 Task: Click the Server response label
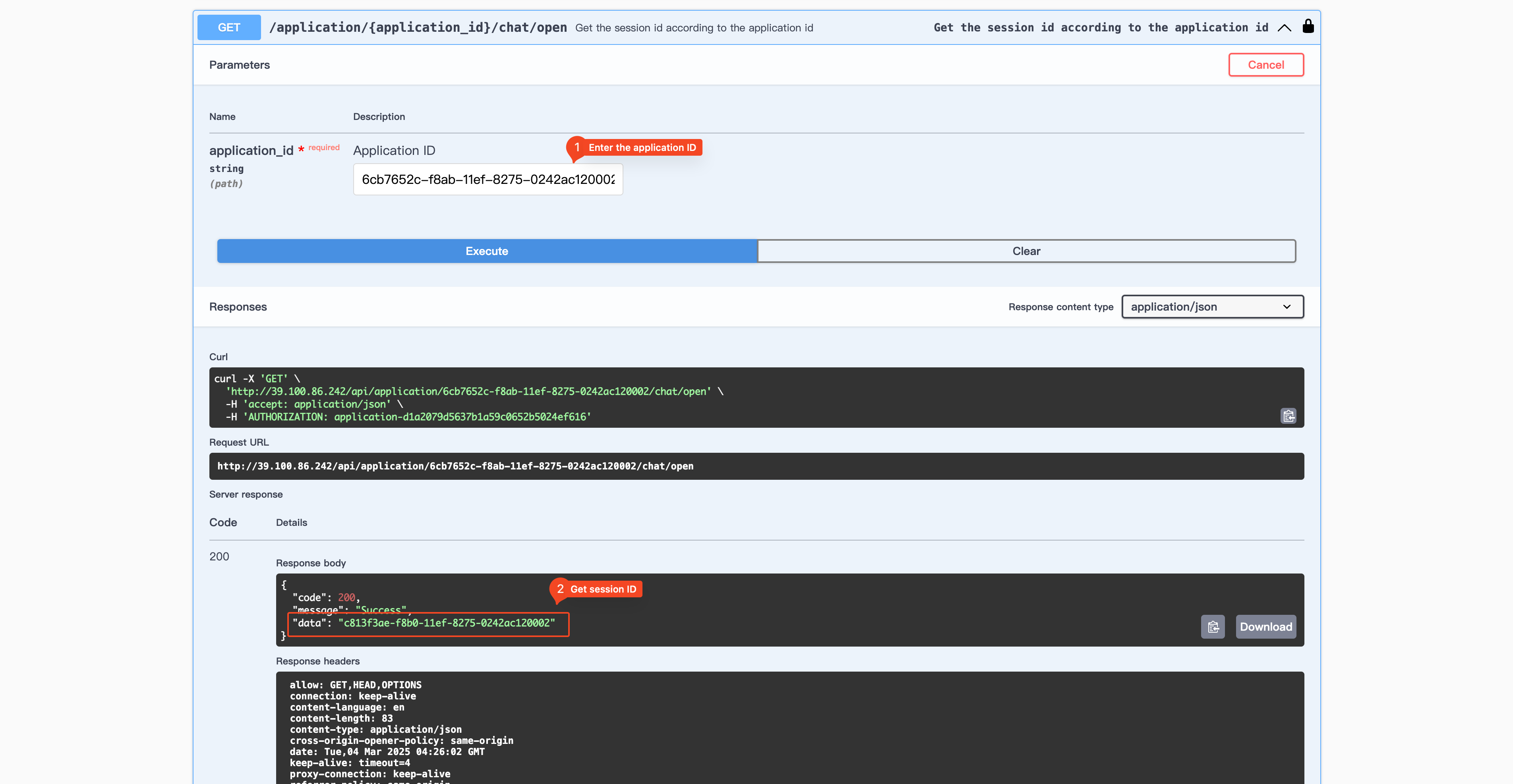coord(246,494)
